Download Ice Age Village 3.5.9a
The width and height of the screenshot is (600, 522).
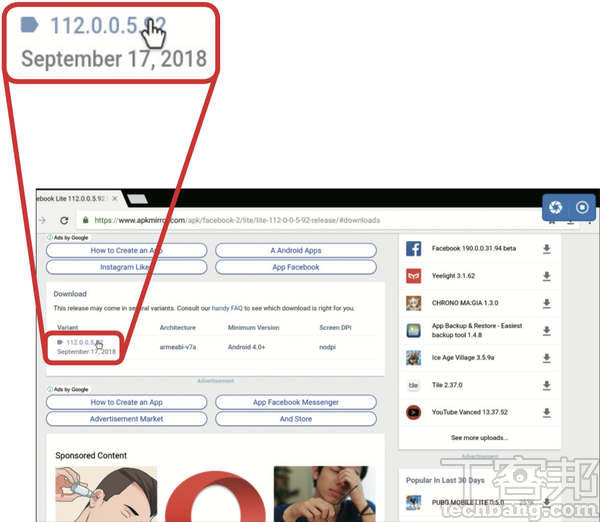click(547, 358)
